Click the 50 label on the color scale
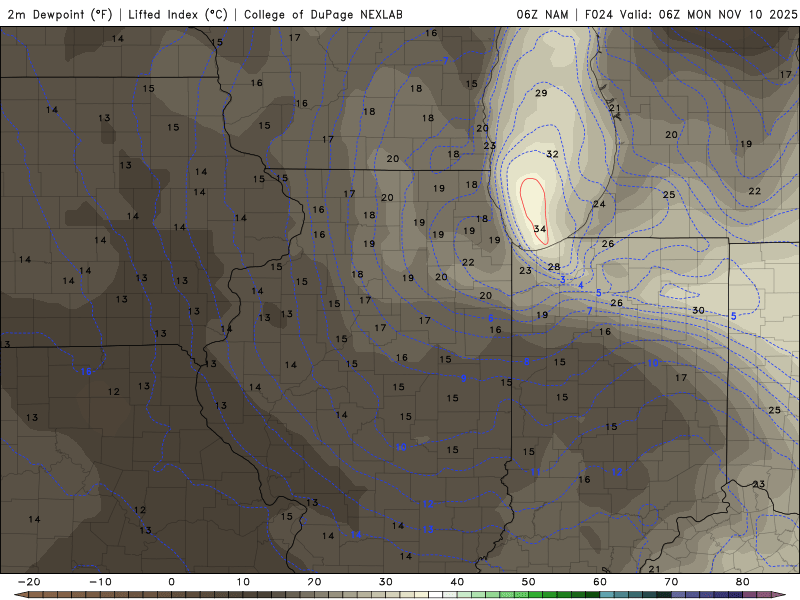The height and width of the screenshot is (600, 800). pyautogui.click(x=529, y=582)
